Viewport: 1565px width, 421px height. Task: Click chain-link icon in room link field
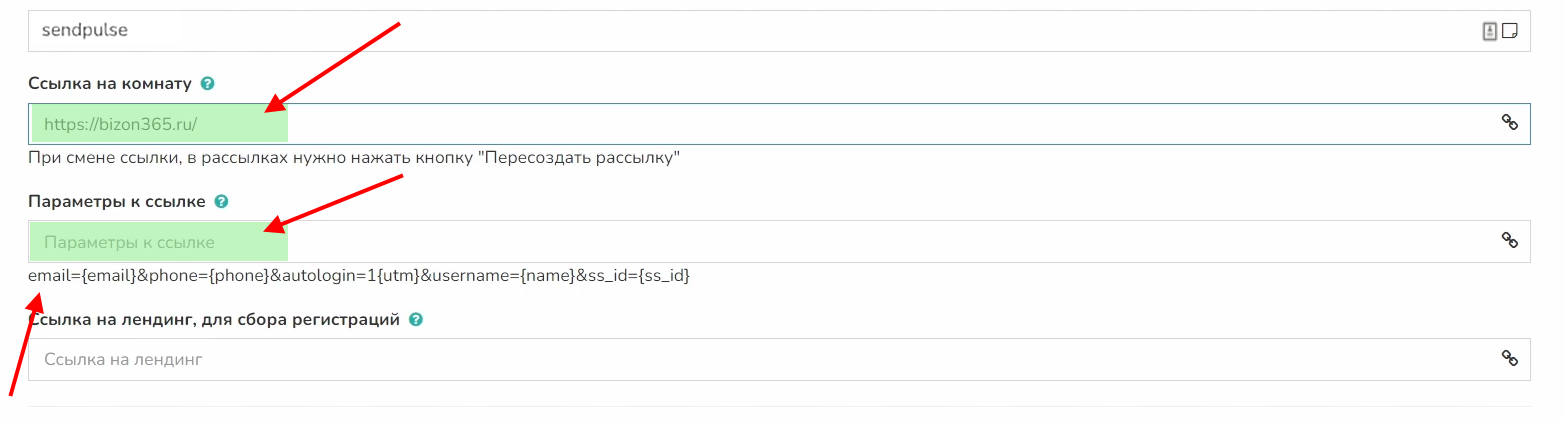tap(1510, 122)
